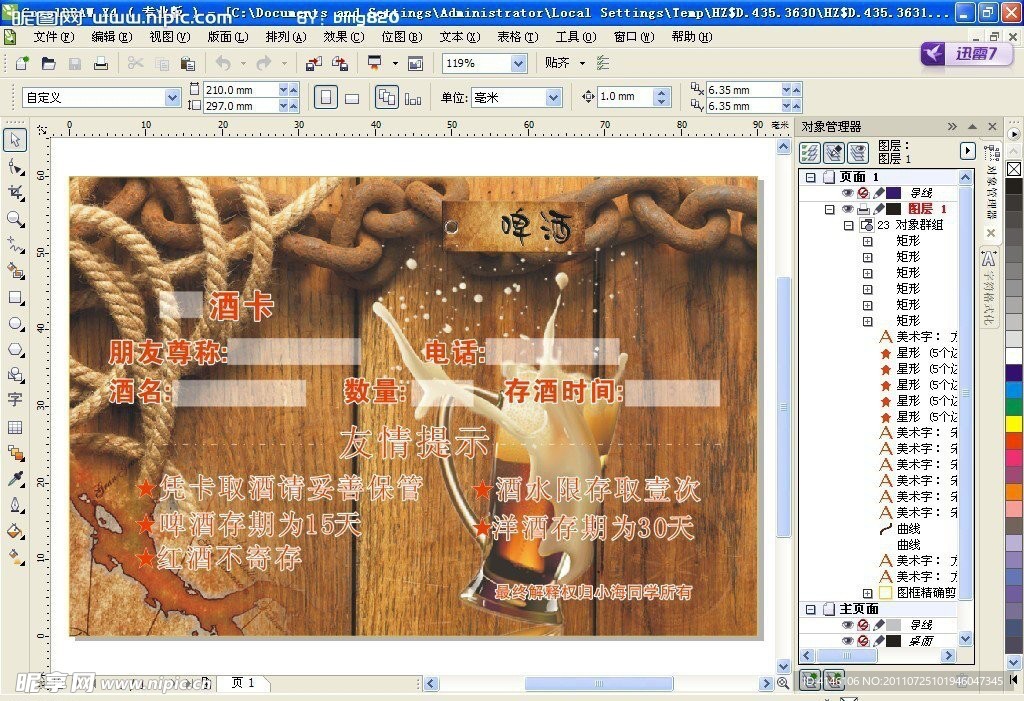Choose the Crop tool
The image size is (1024, 701).
click(15, 193)
